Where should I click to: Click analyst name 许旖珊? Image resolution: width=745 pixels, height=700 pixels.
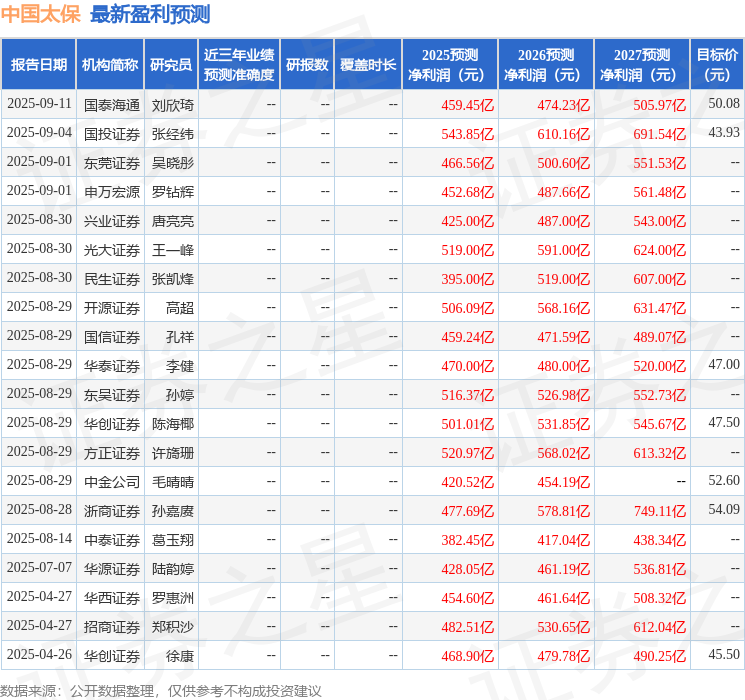coord(172,453)
